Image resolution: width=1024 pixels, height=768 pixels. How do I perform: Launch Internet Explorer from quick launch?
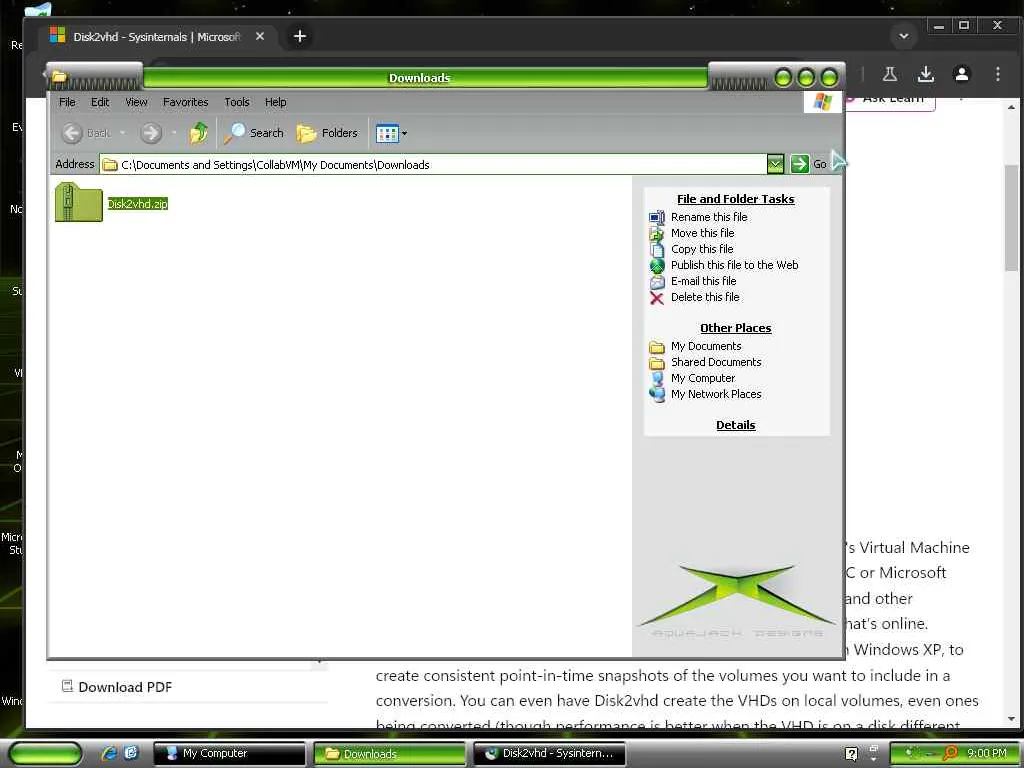coord(108,754)
